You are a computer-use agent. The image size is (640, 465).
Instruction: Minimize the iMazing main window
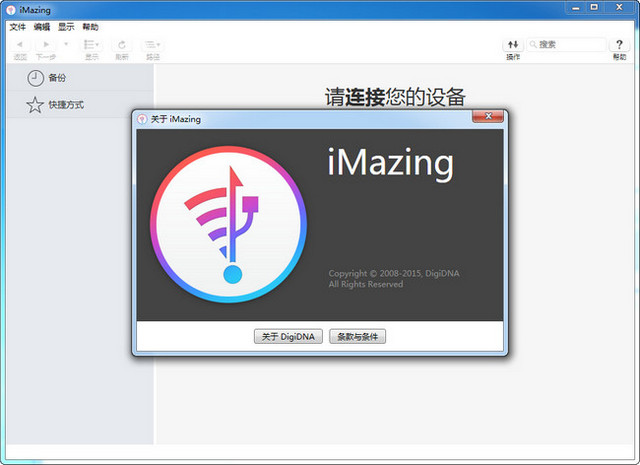click(576, 8)
